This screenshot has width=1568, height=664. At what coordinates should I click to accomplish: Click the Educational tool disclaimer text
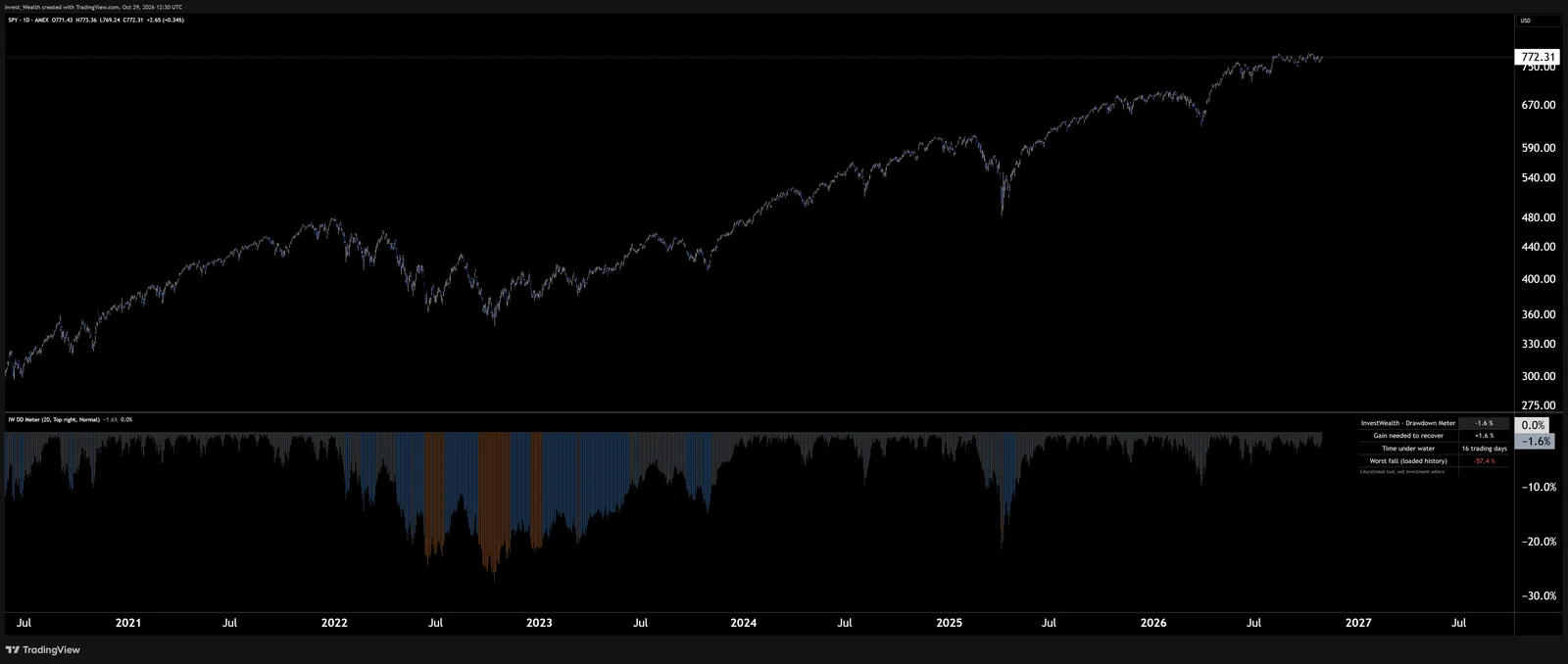(1402, 472)
